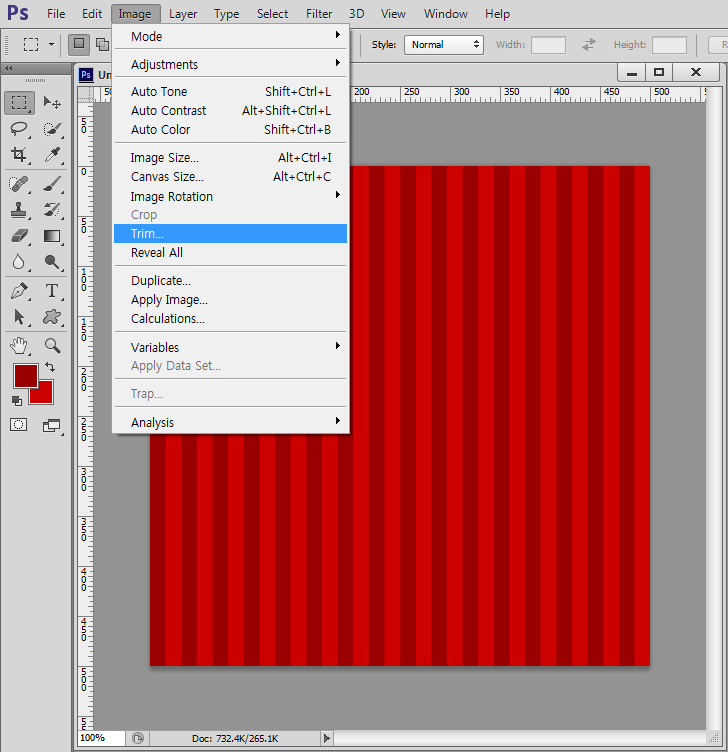Viewport: 728px width, 752px height.
Task: Select the Eyedropper tool
Action: tap(52, 154)
